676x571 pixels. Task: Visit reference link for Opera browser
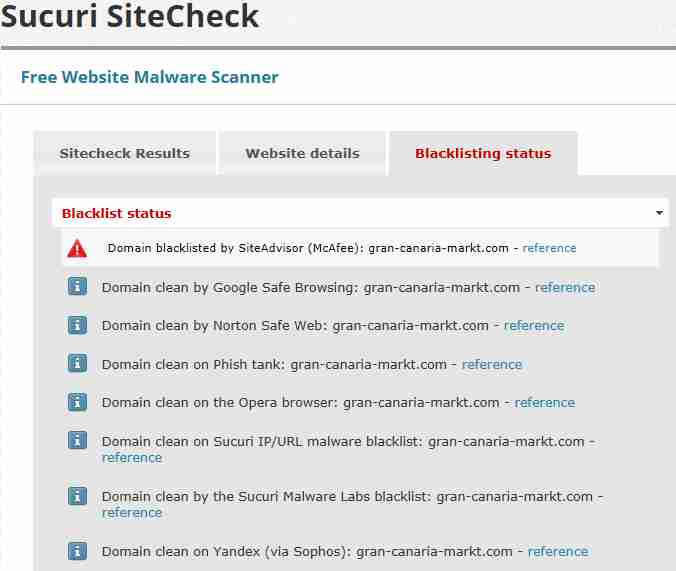tap(545, 402)
